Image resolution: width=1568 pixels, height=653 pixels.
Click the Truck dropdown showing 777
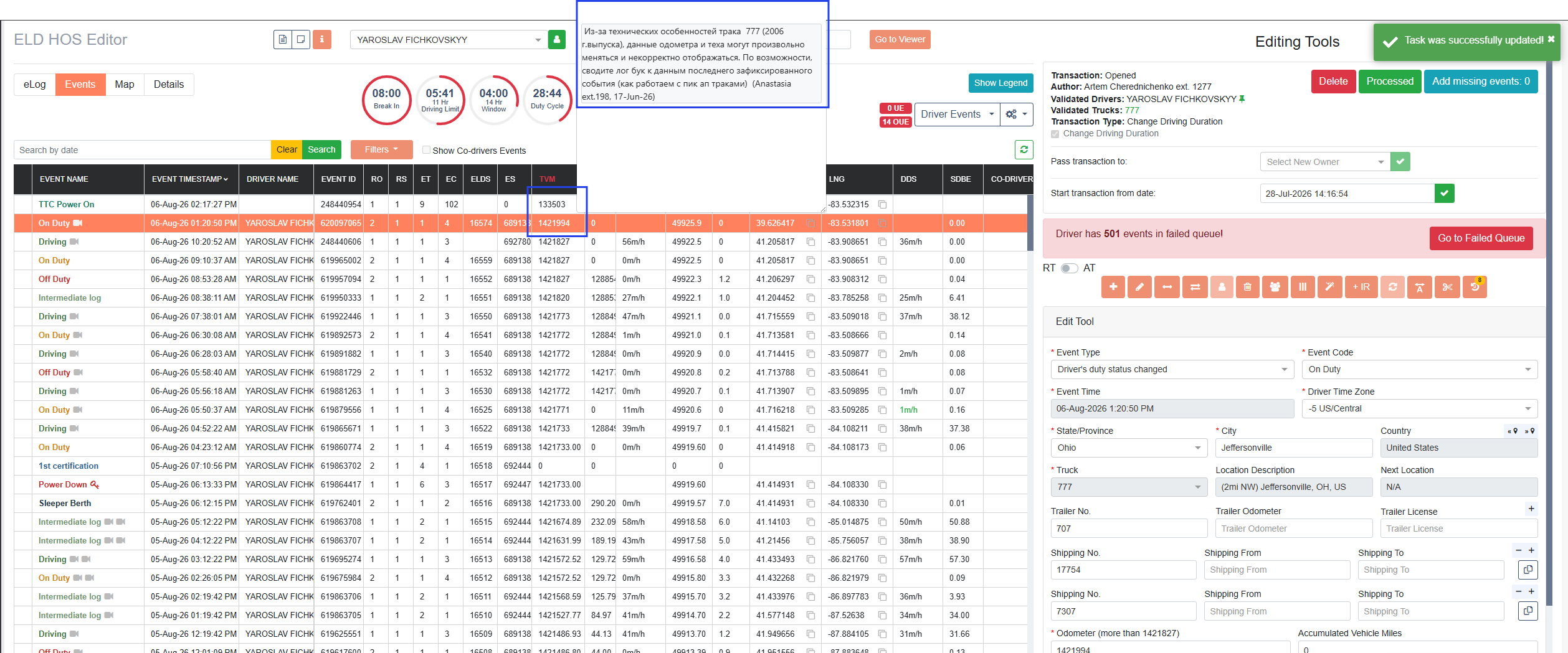(x=1129, y=487)
